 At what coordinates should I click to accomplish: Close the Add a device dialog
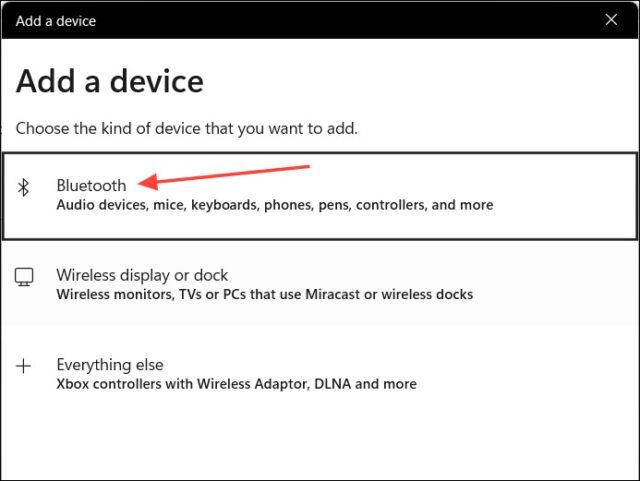(611, 19)
